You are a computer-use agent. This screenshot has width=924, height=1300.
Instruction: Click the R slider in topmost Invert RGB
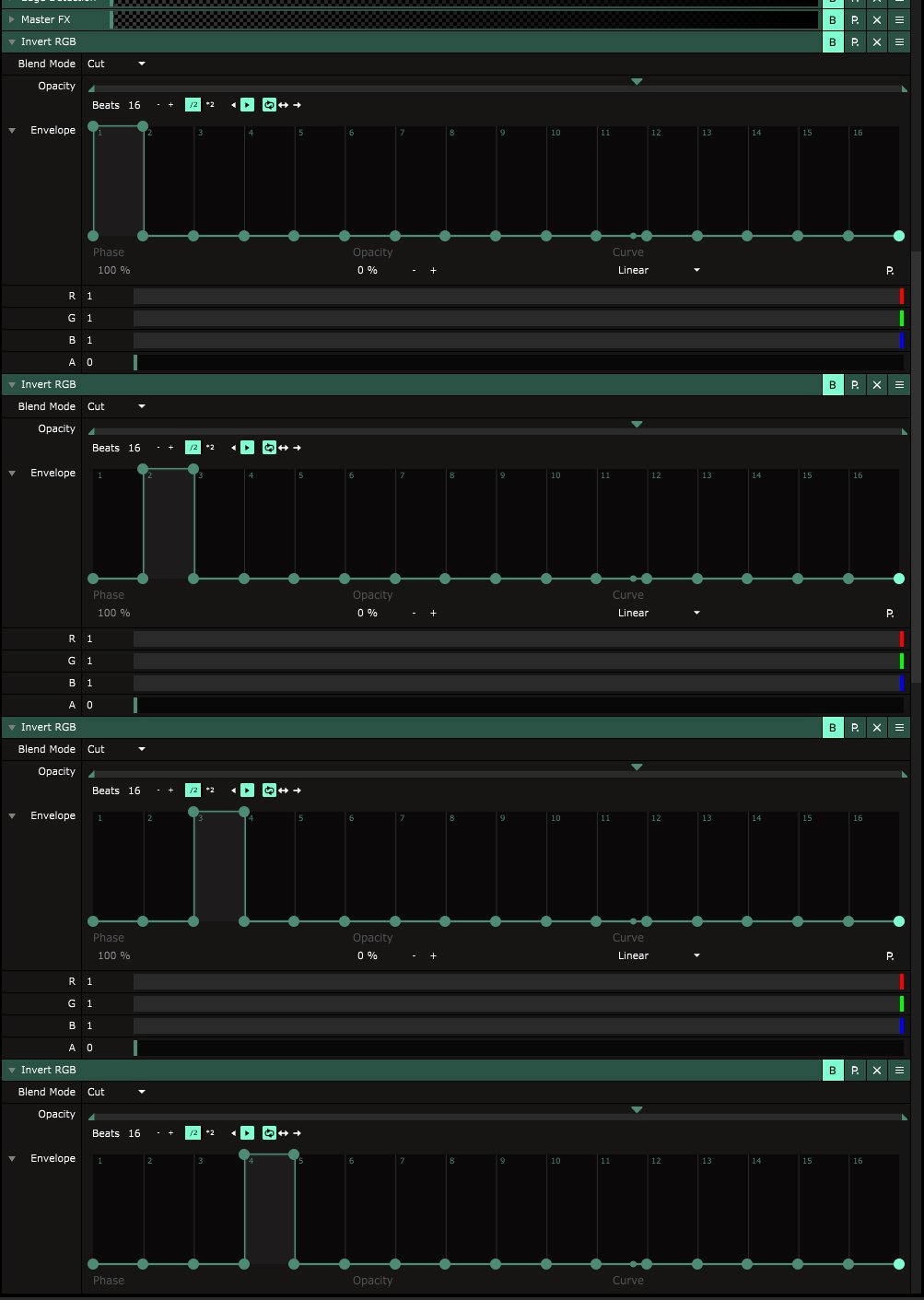[x=516, y=296]
